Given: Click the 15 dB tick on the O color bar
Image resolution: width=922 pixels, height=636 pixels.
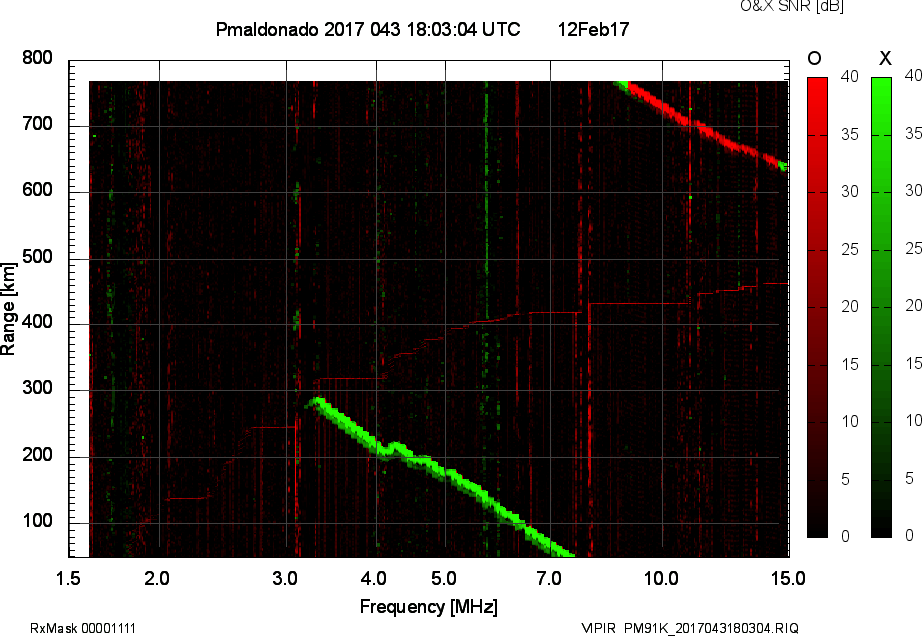Looking at the screenshot, I should click(849, 364).
